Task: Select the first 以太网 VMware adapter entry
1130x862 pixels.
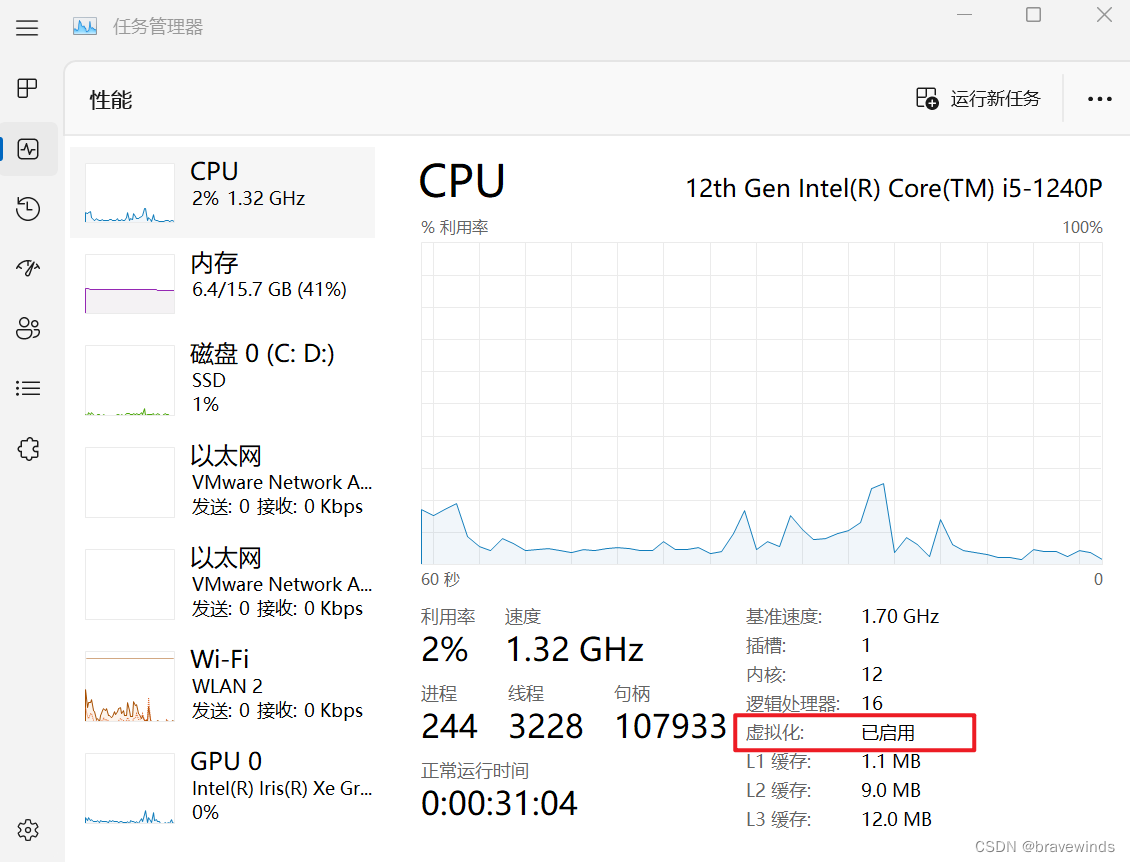Action: 223,481
